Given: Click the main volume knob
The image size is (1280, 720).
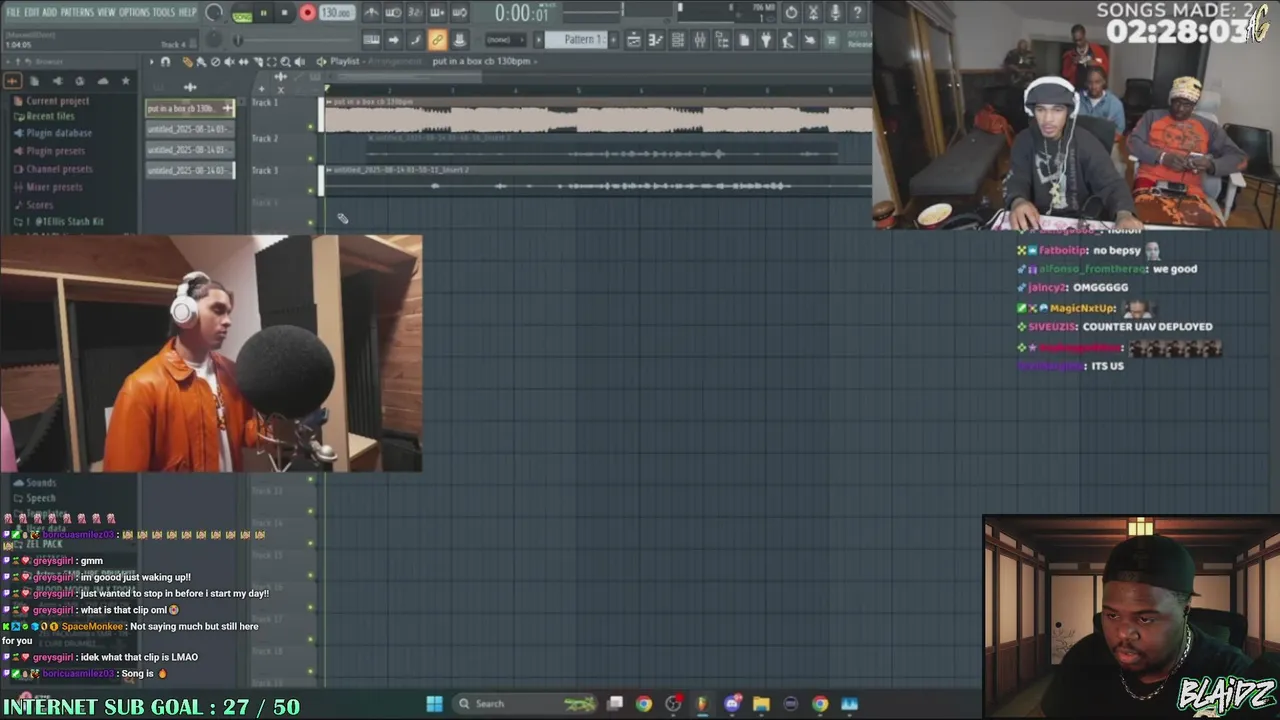Looking at the screenshot, I should tap(214, 13).
